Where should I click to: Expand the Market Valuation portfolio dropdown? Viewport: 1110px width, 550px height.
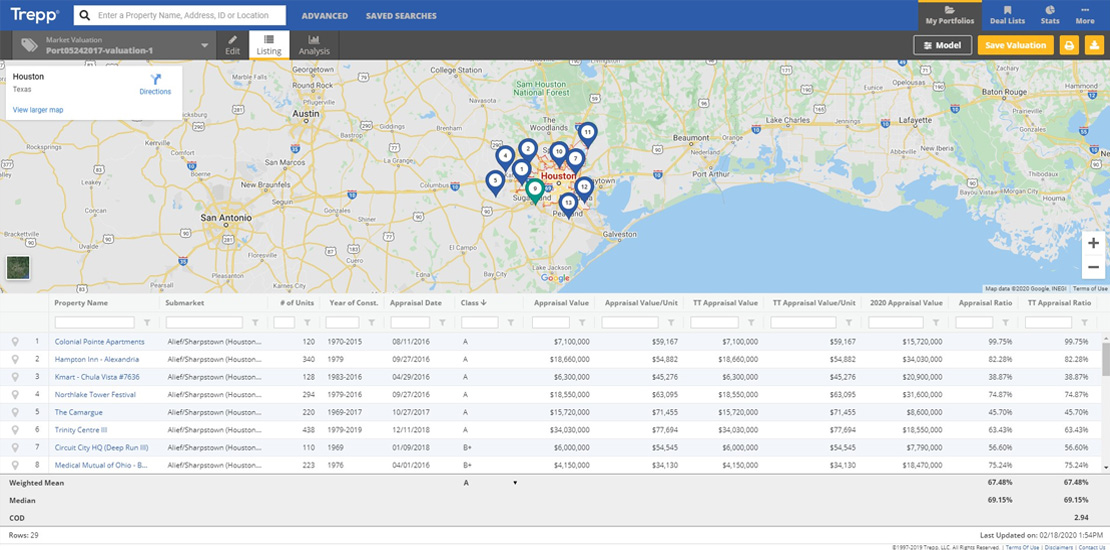coord(205,45)
